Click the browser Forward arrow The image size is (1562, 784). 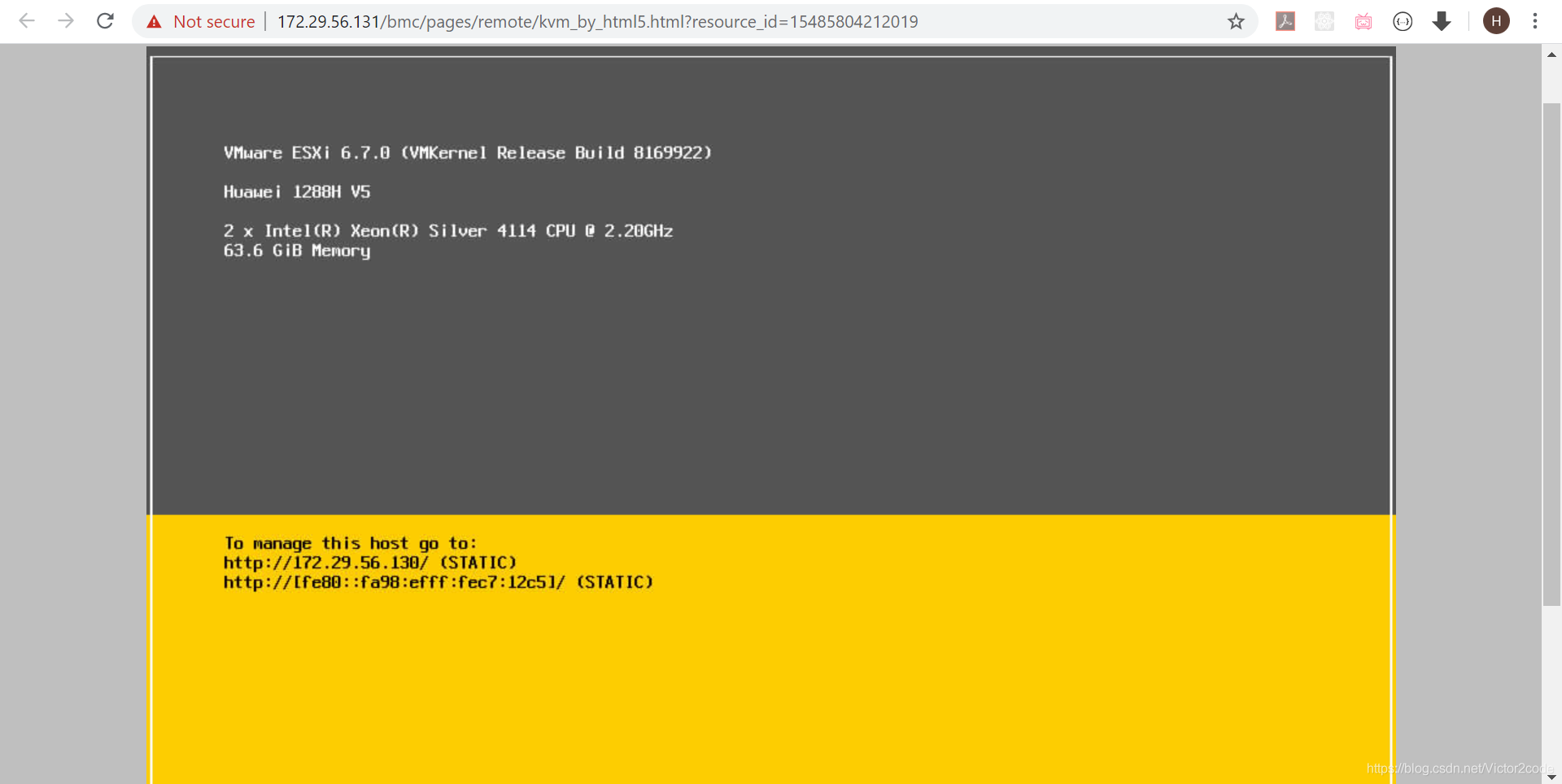tap(66, 21)
